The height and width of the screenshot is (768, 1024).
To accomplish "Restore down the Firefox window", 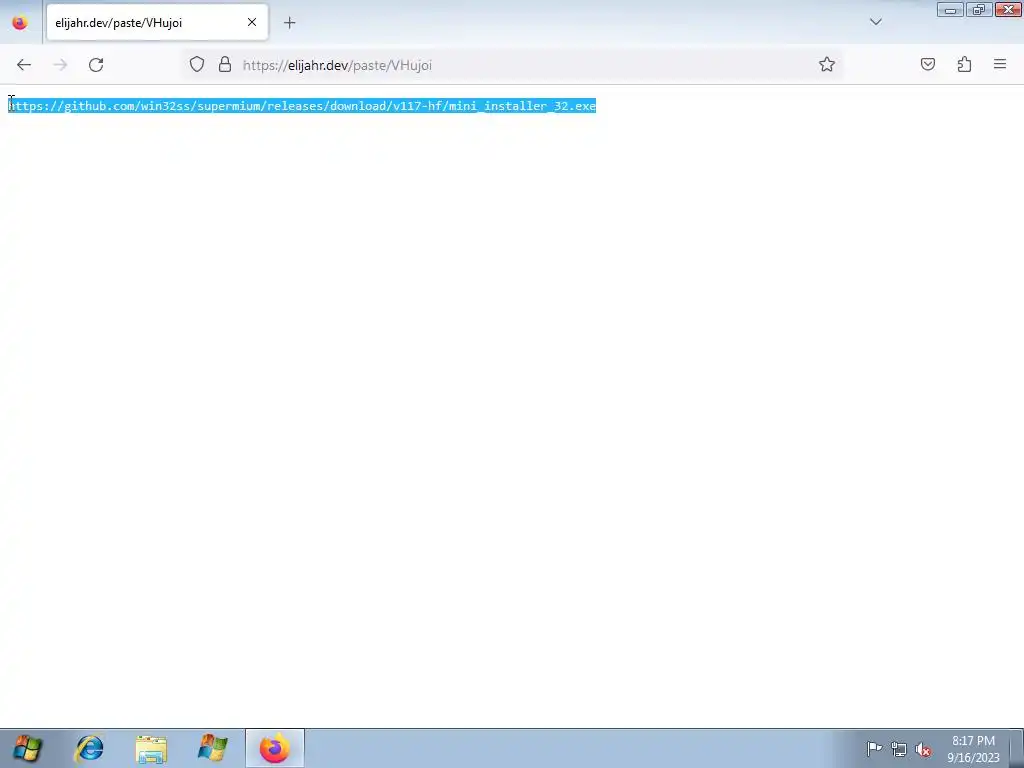I will pyautogui.click(x=979, y=10).
